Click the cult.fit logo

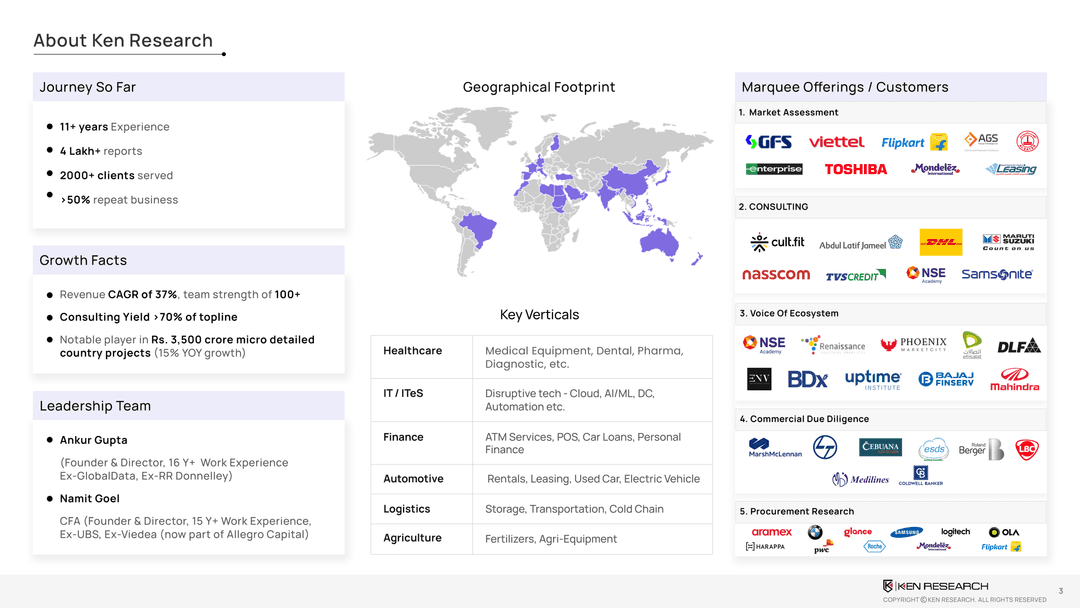tap(777, 242)
